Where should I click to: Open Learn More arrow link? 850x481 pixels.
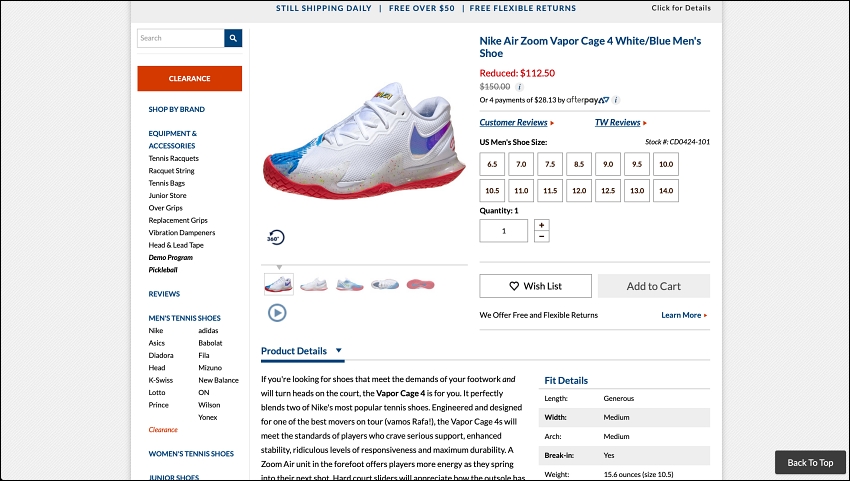click(684, 315)
